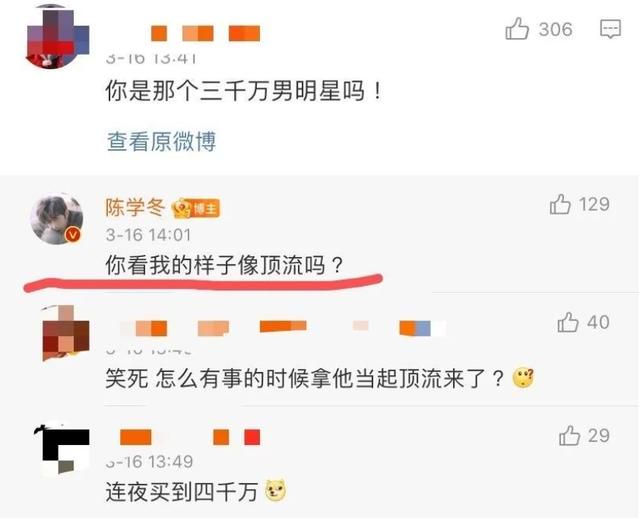This screenshot has height=518, width=640.
Task: Tap the reply 你看我的样子像顶流吗？
Action: (224, 265)
